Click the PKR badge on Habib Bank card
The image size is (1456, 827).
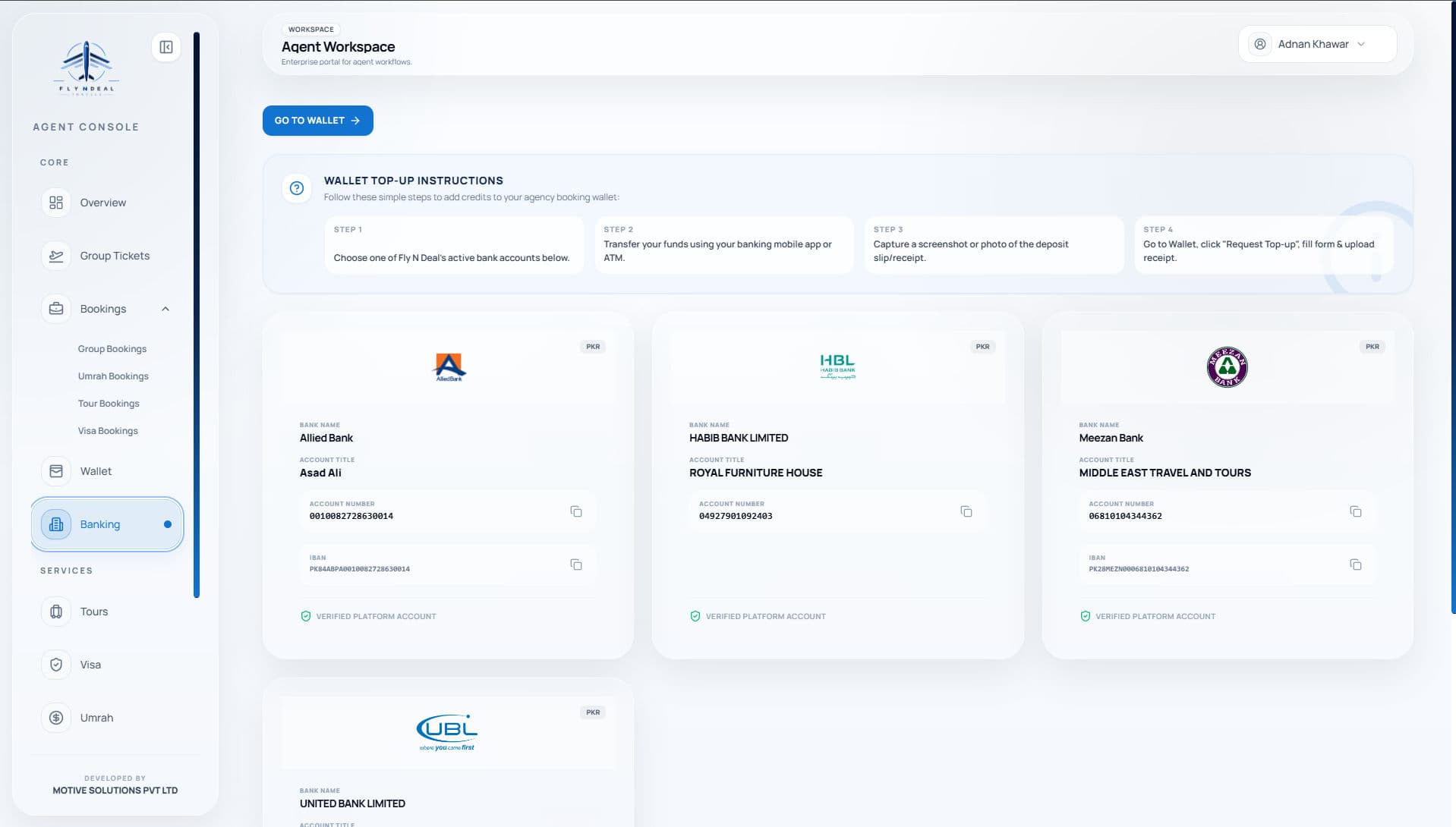(982, 347)
